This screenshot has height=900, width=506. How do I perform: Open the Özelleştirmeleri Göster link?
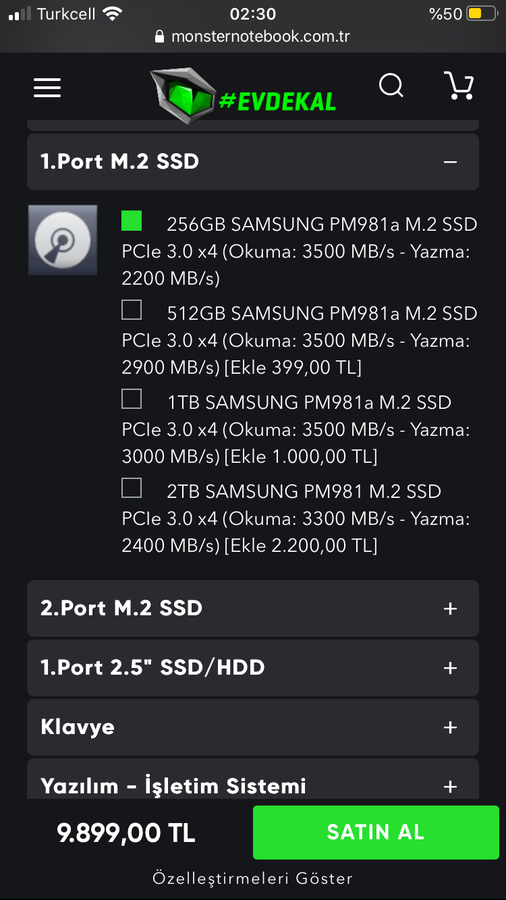tap(252, 878)
